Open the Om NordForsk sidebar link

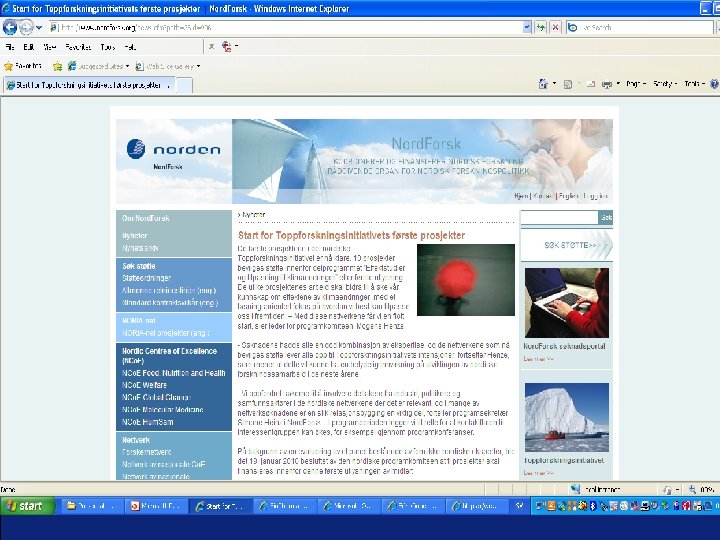[x=146, y=218]
